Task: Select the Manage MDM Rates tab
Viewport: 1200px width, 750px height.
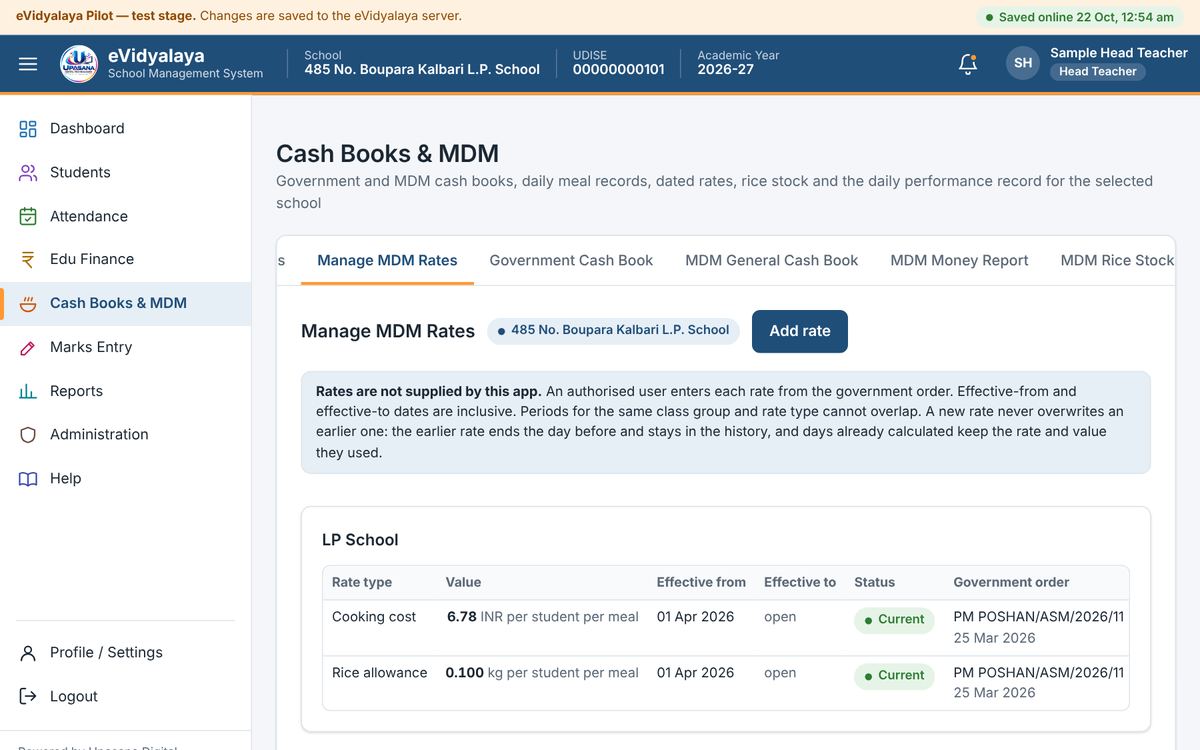Action: pos(387,260)
